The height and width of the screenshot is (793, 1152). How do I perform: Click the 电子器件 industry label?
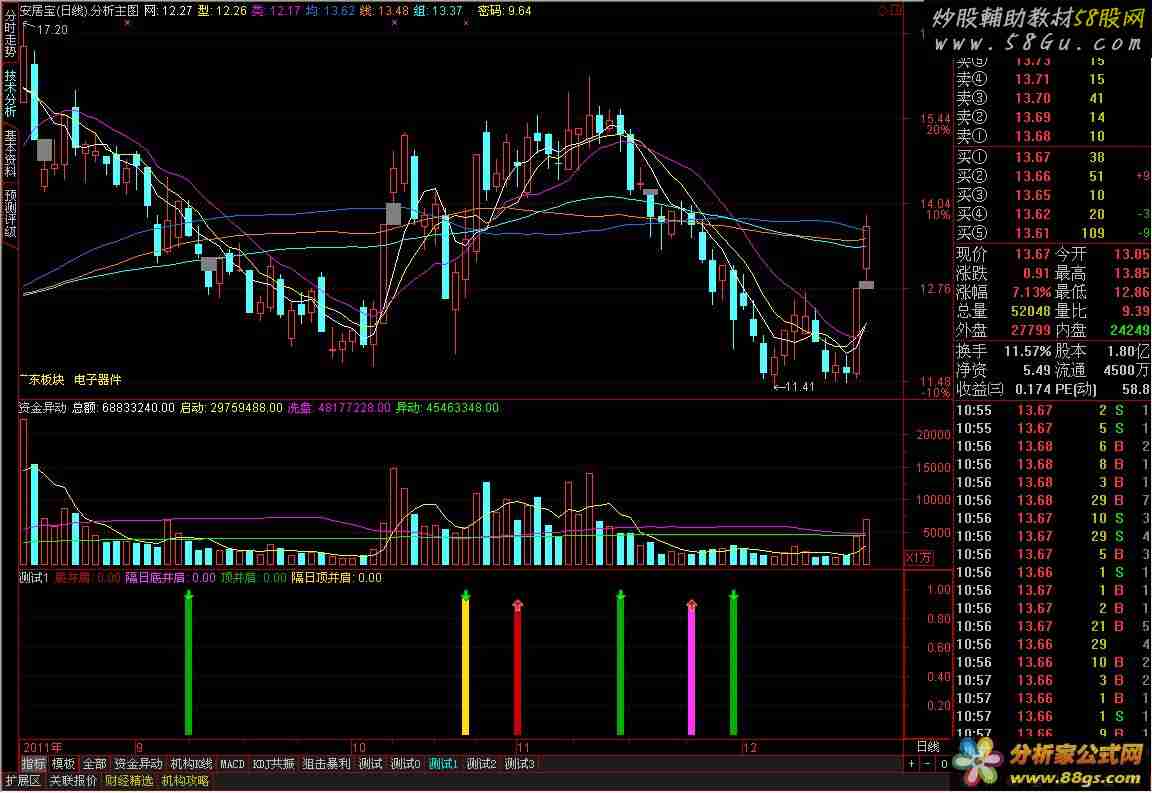point(98,380)
